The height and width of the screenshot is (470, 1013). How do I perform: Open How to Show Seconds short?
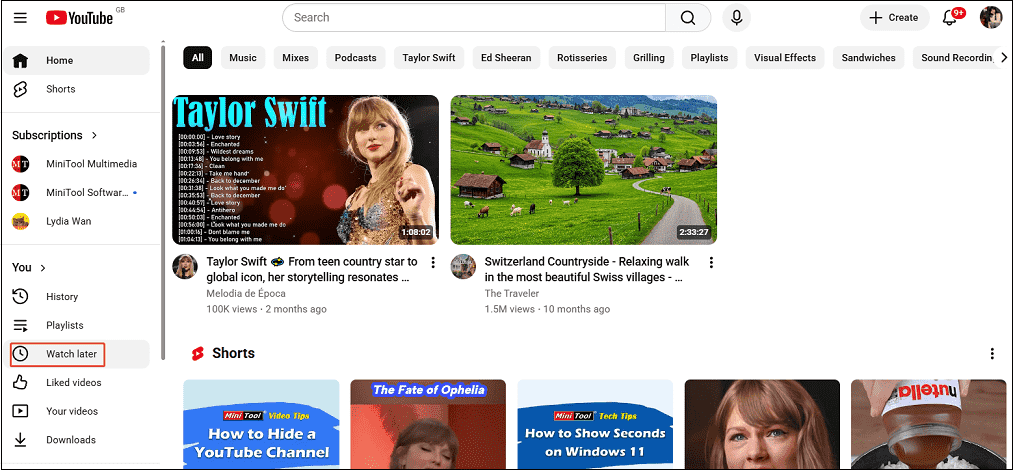point(595,424)
